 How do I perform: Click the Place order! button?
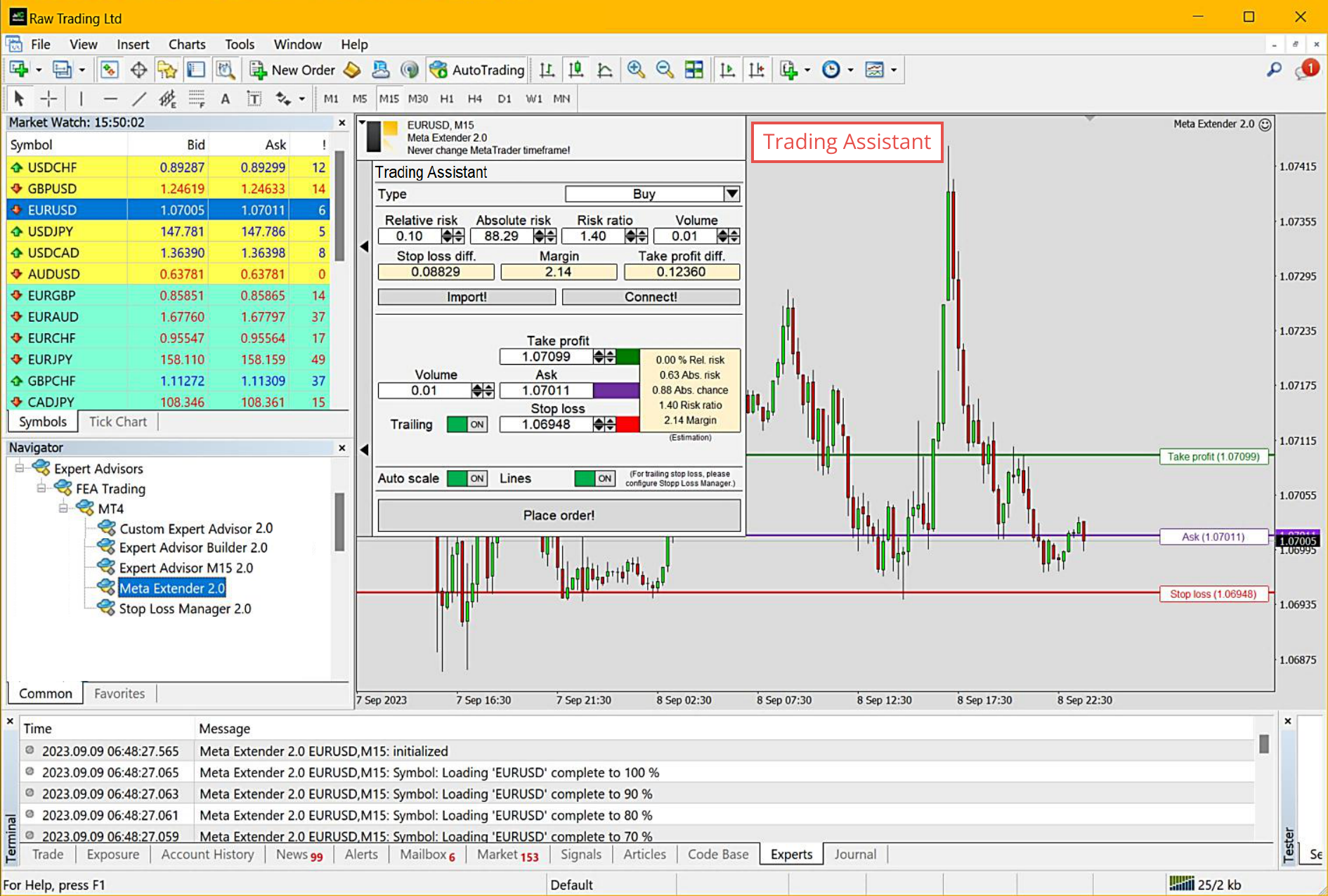pyautogui.click(x=559, y=515)
